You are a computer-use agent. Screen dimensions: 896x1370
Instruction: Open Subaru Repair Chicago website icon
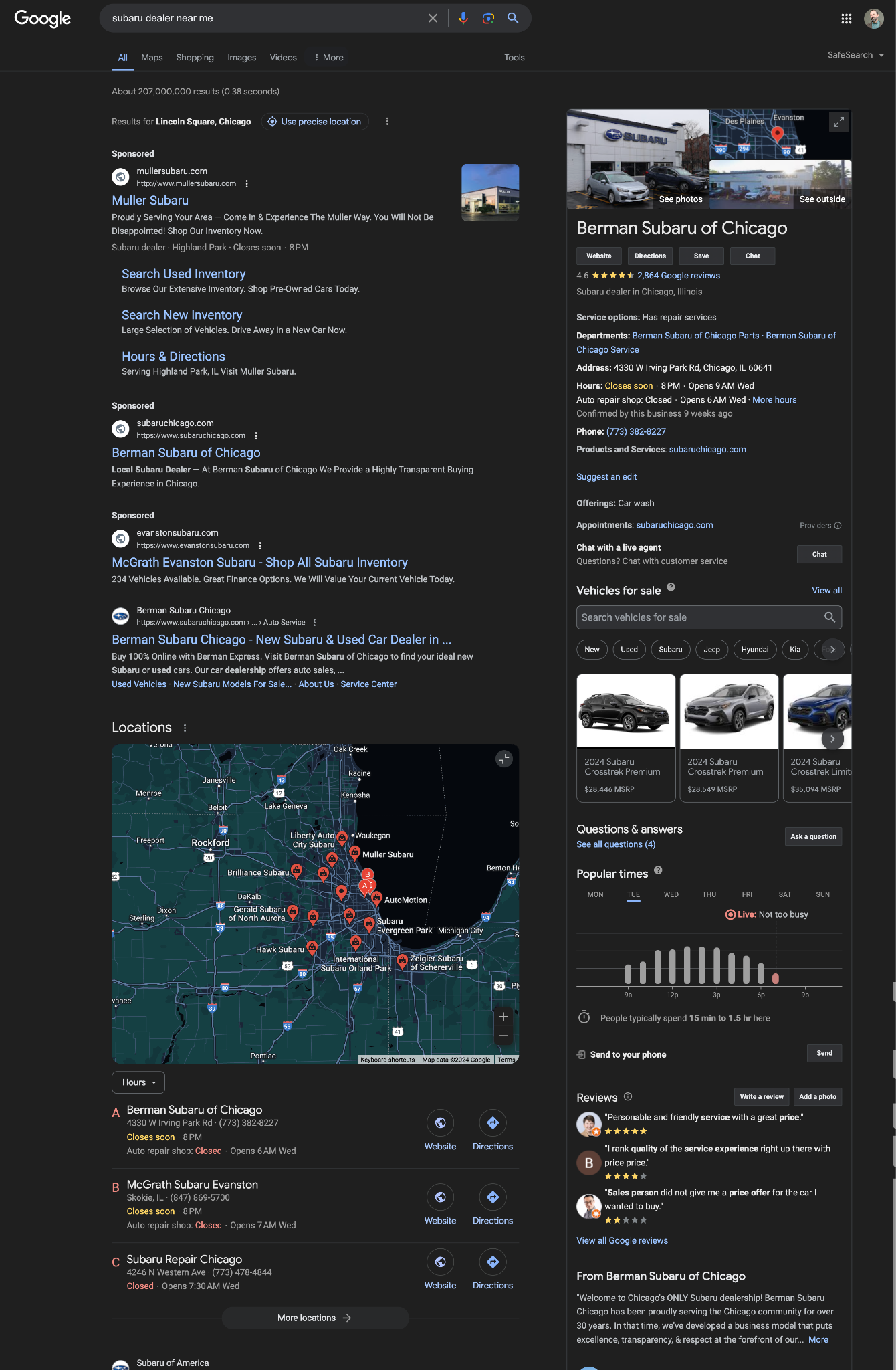tap(440, 1262)
